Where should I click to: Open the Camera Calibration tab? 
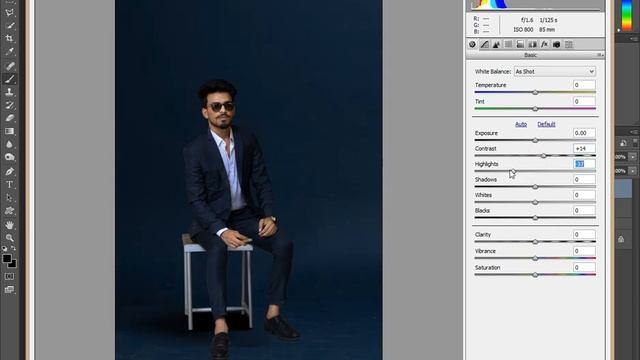coord(556,44)
